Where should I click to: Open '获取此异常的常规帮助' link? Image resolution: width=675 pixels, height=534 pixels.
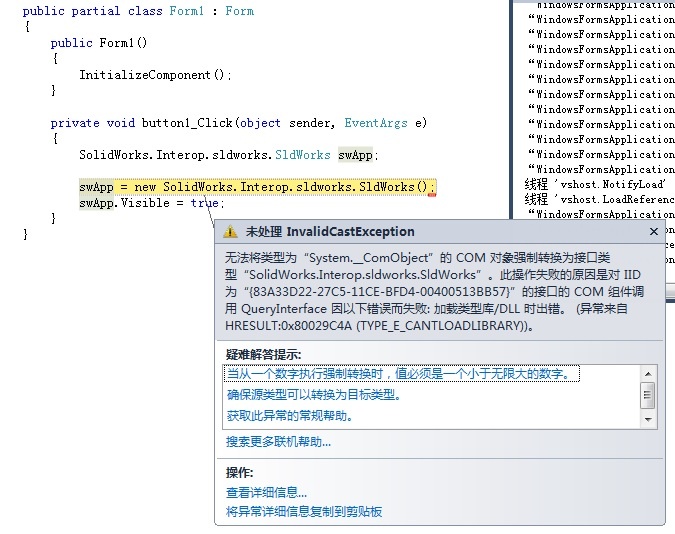pos(290,416)
